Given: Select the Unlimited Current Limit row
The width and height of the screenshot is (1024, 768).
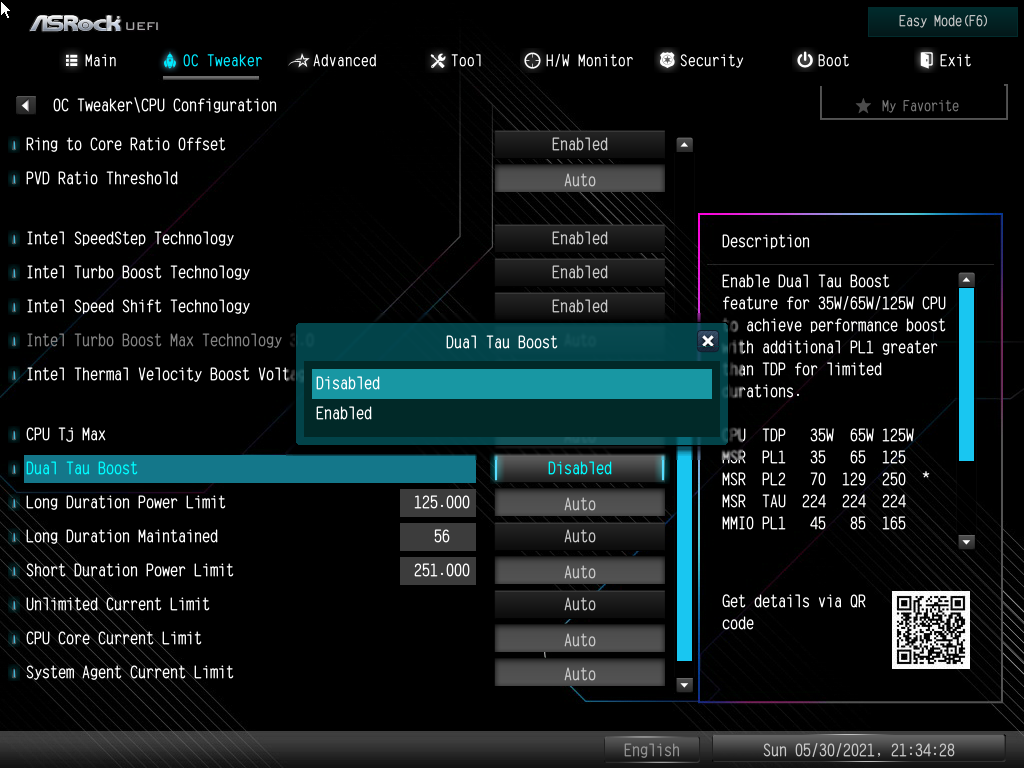Looking at the screenshot, I should click(118, 604).
